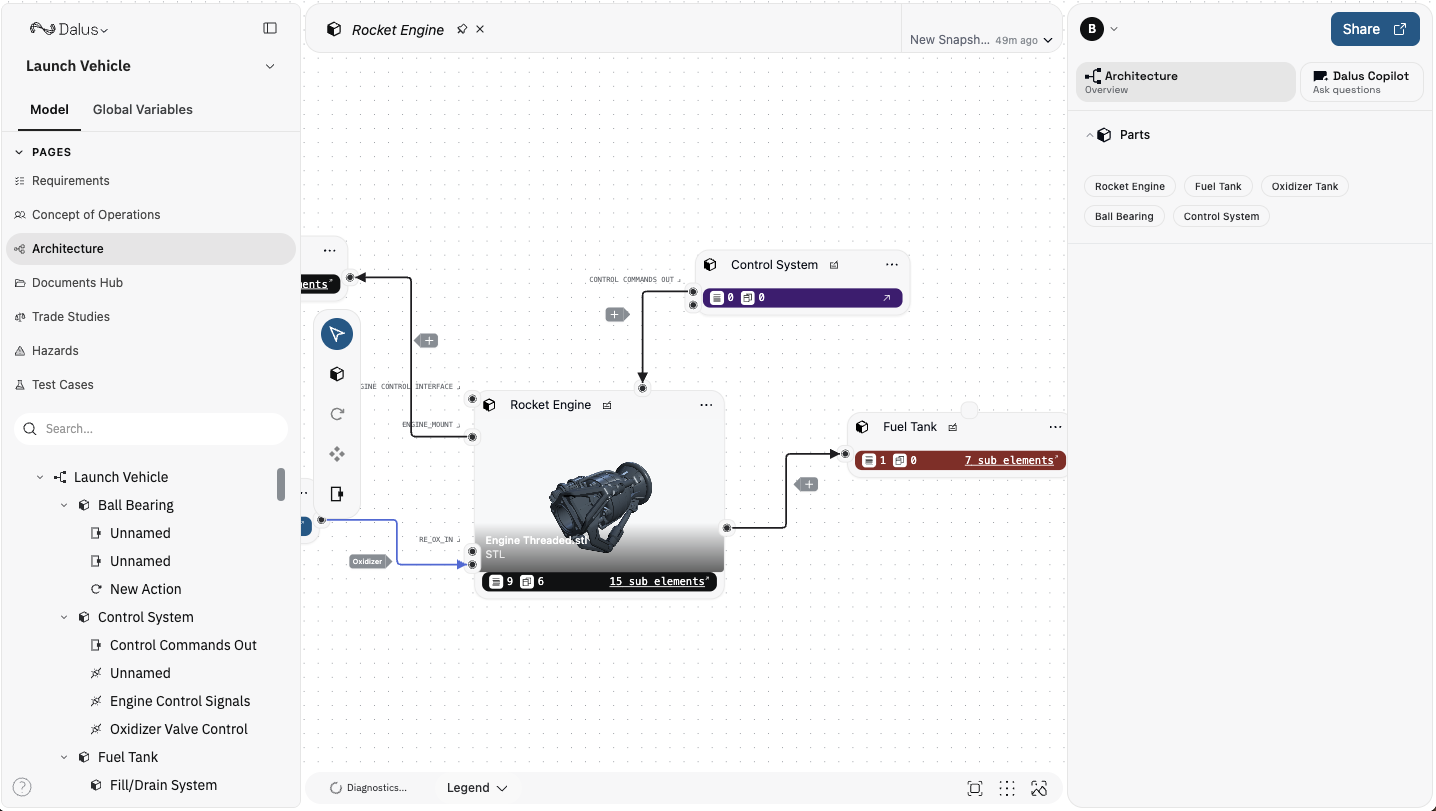Select Engine Control Signals tree item
Image resolution: width=1436 pixels, height=811 pixels.
pos(180,701)
